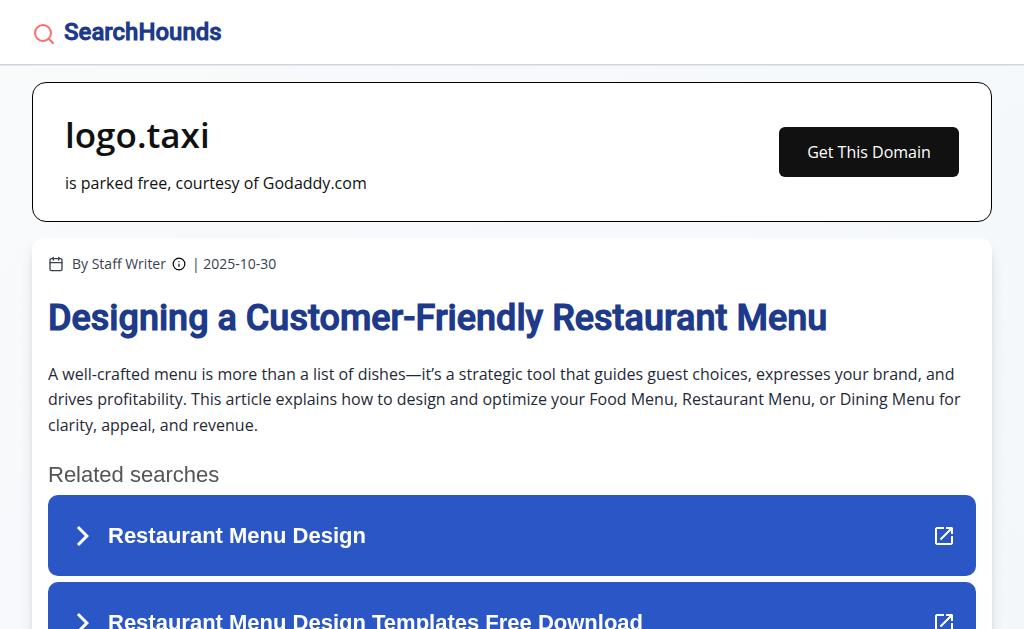This screenshot has height=629, width=1024.
Task: Open the Designing a Customer-Friendly Restaurant Menu title
Action: tap(437, 318)
